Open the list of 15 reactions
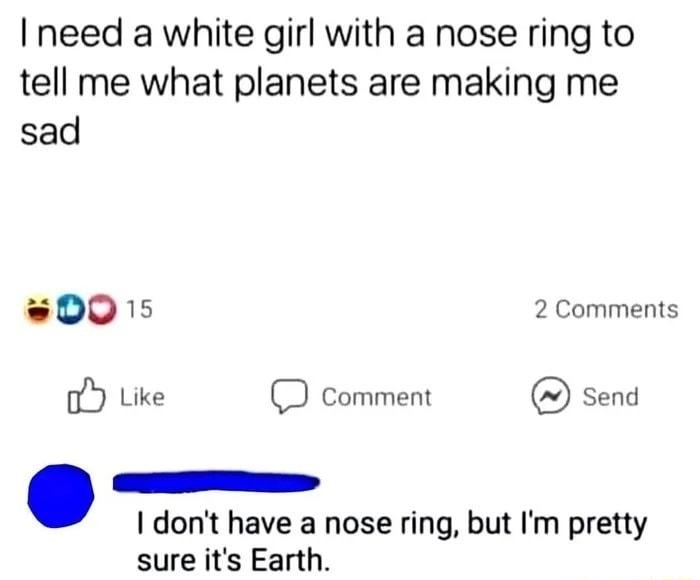700x580 pixels. click(x=139, y=311)
